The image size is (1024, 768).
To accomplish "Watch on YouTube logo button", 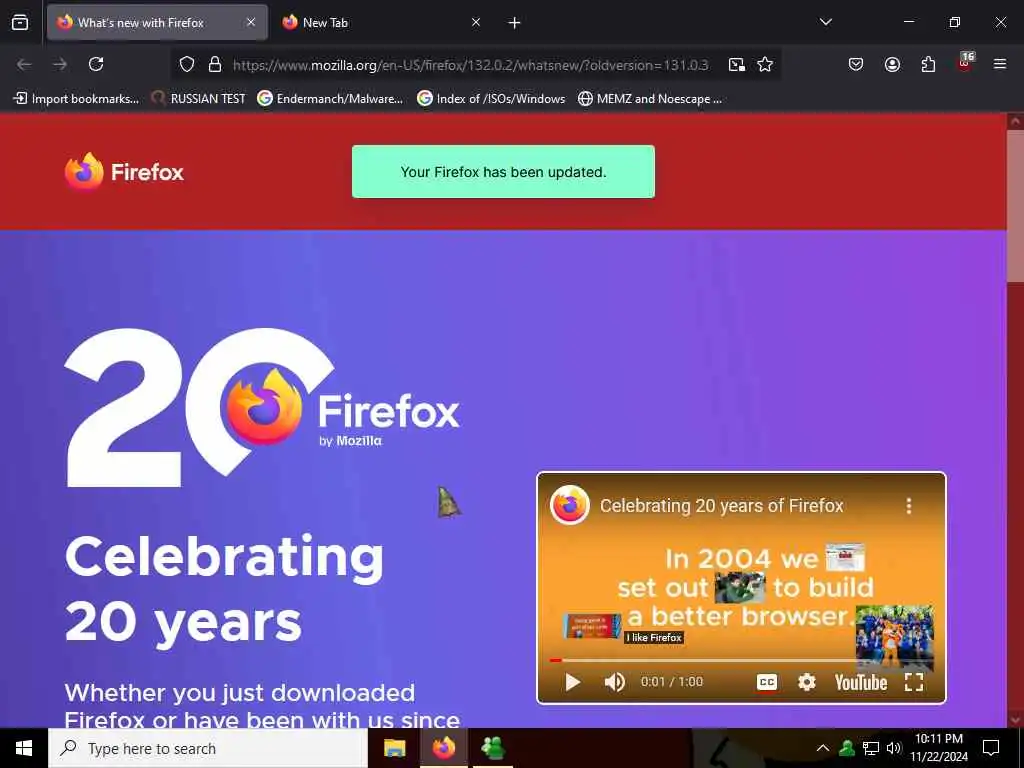I will tap(861, 682).
